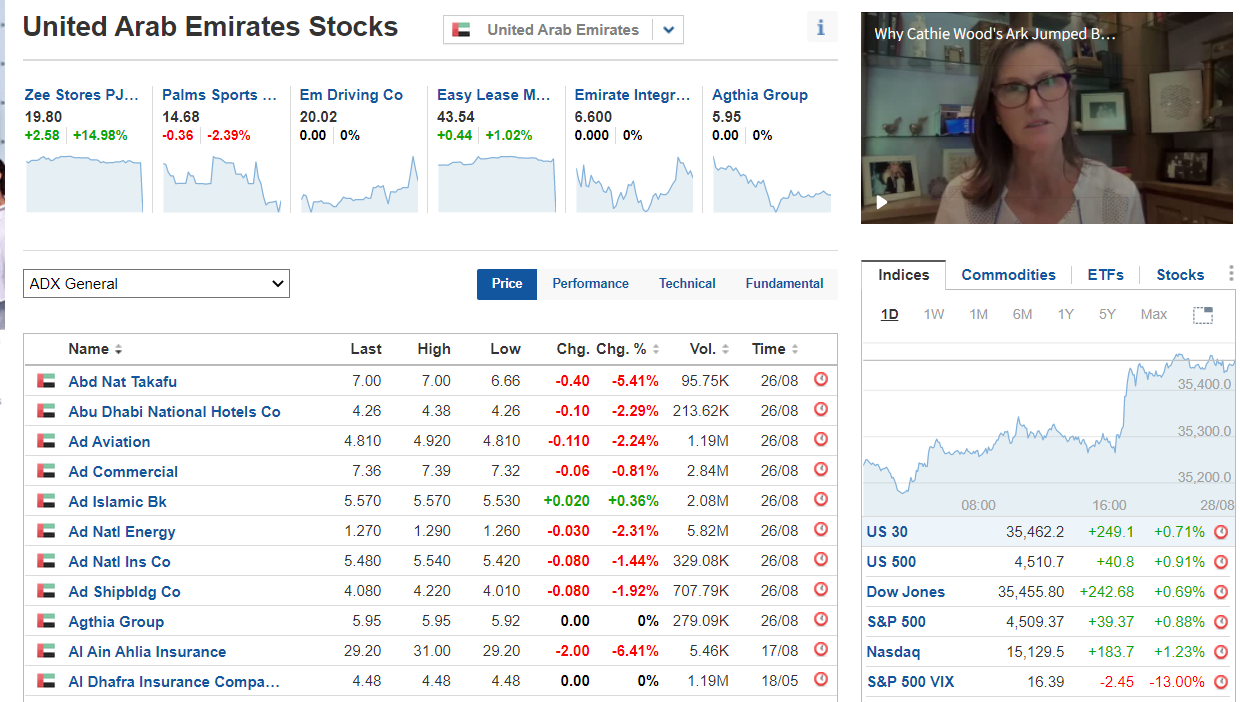Image resolution: width=1240 pixels, height=702 pixels.
Task: Open the Emirate Integr... ticker card
Action: (x=632, y=95)
